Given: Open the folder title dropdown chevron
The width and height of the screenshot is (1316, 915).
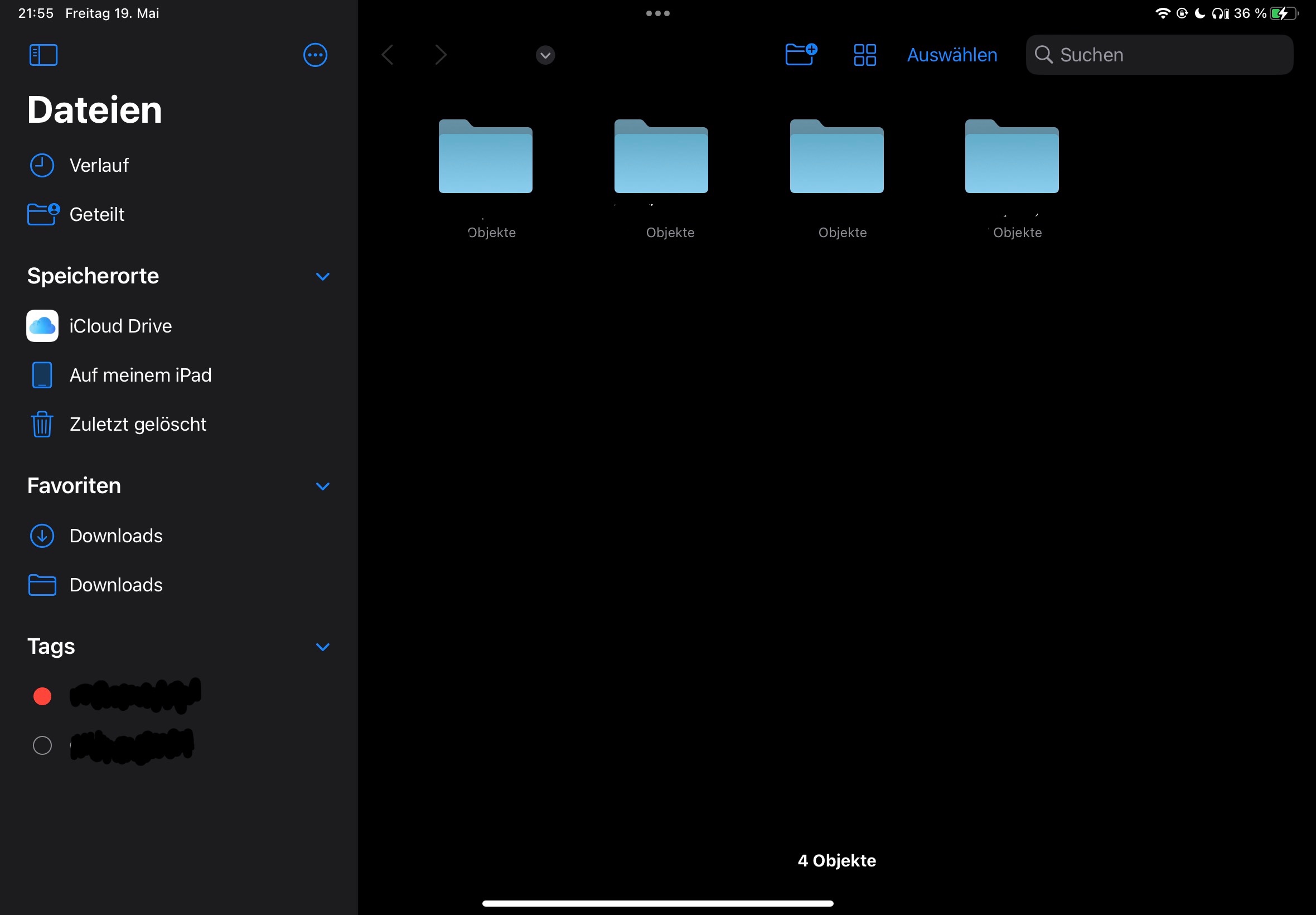Looking at the screenshot, I should [545, 55].
